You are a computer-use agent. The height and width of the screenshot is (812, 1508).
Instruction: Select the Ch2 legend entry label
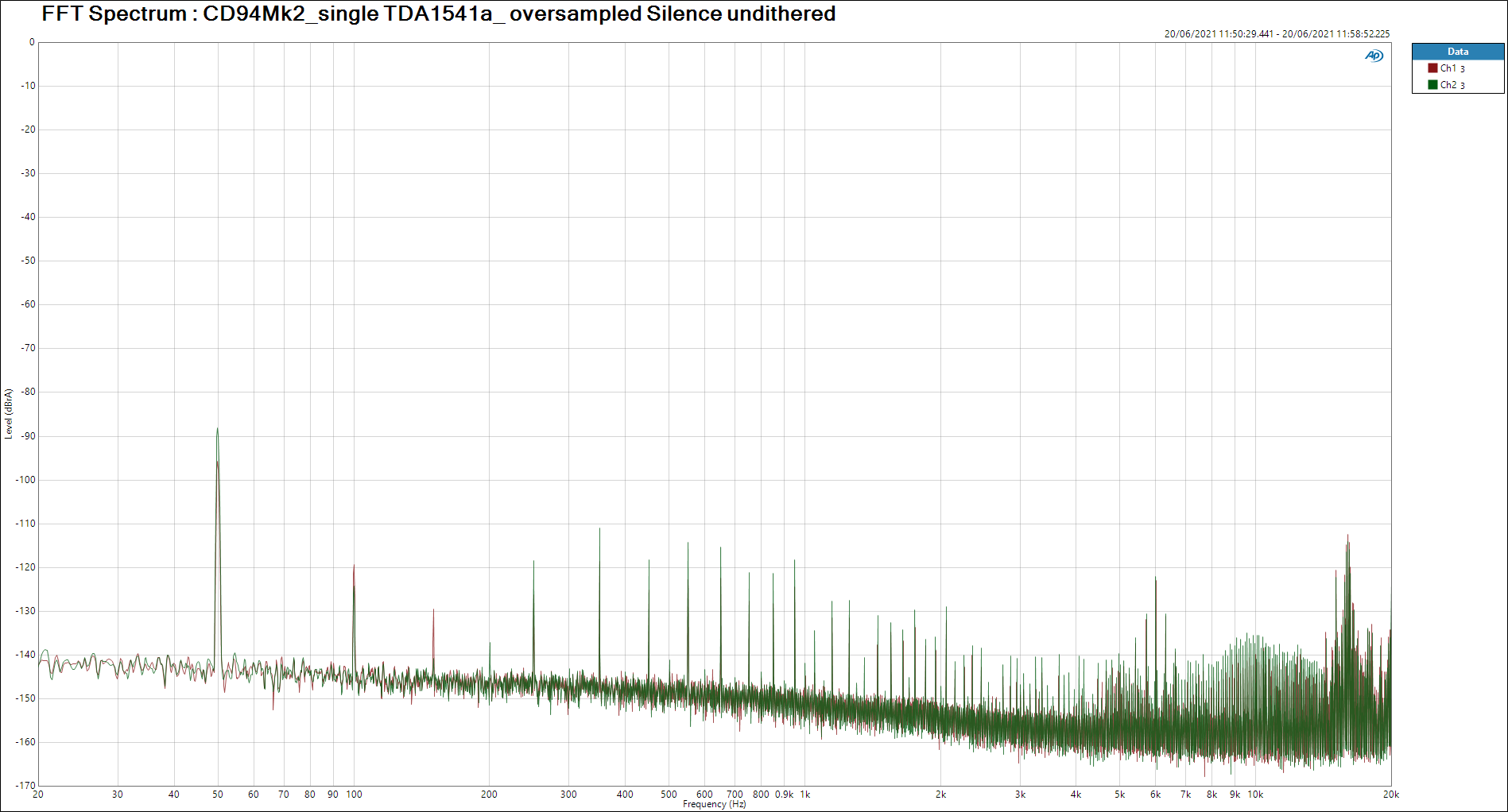(1452, 85)
